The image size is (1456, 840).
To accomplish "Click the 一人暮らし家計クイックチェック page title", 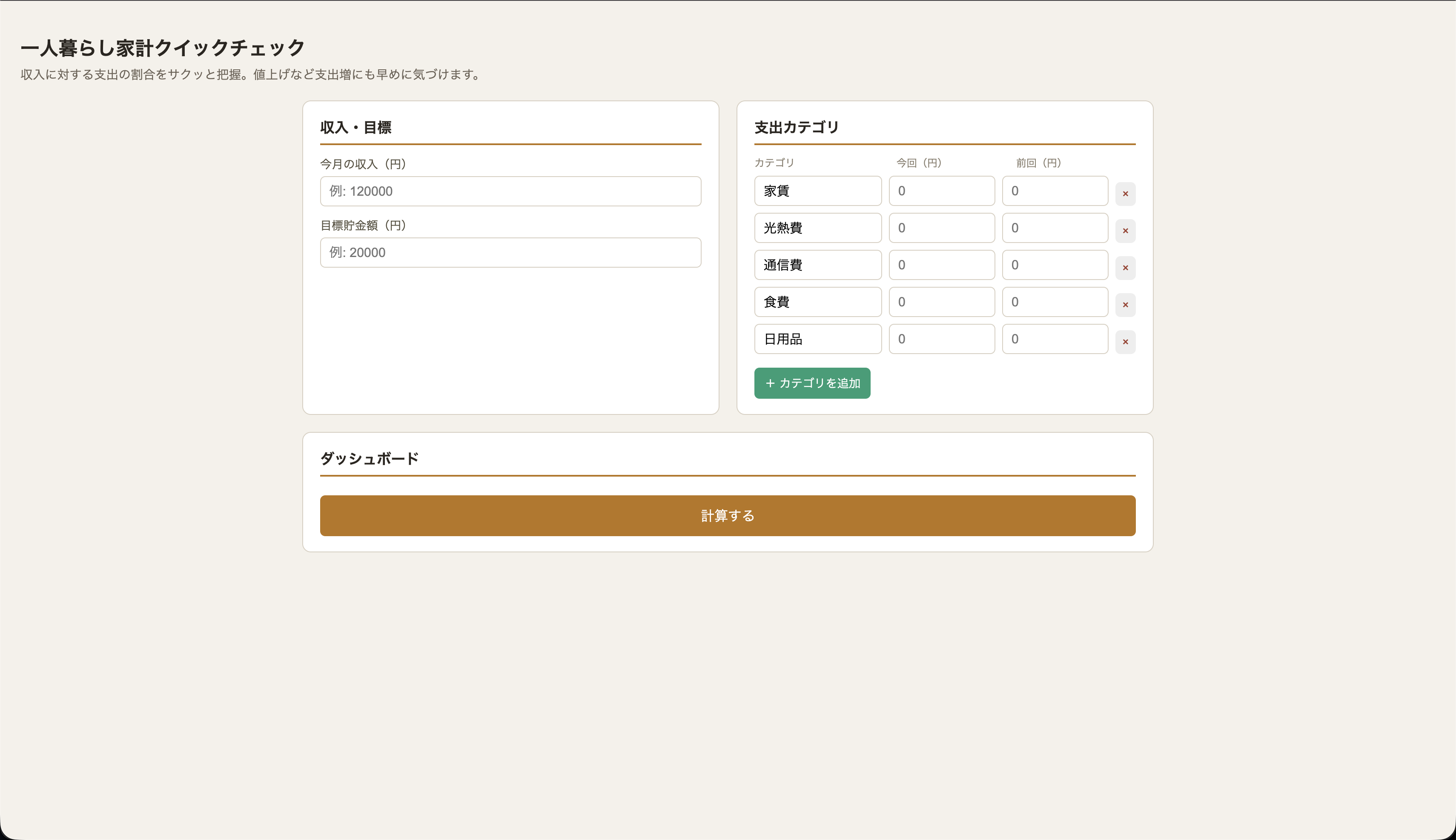I will click(x=163, y=48).
